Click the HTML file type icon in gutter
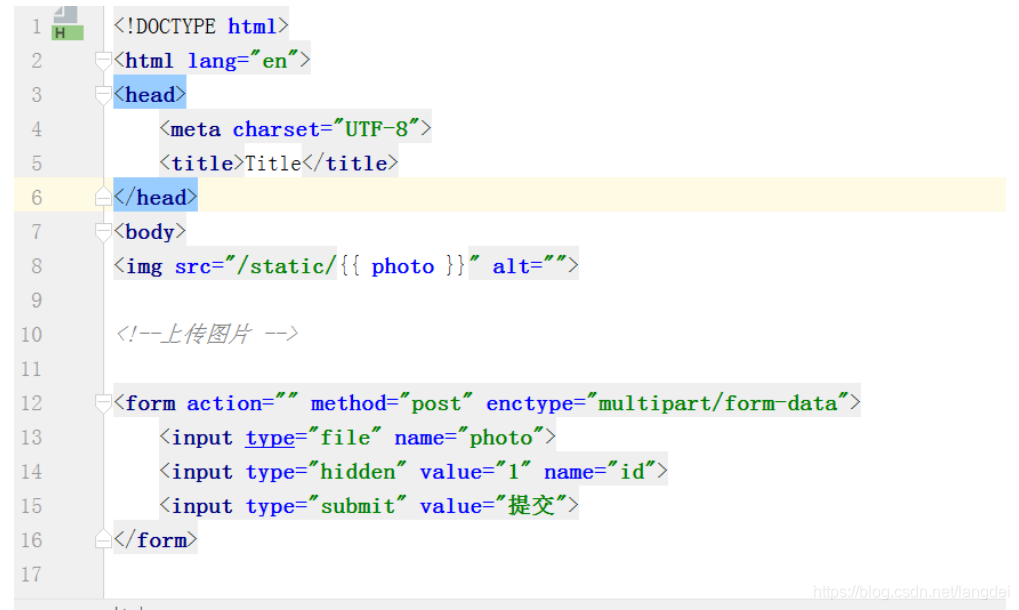This screenshot has width=1019, height=610. [68, 24]
